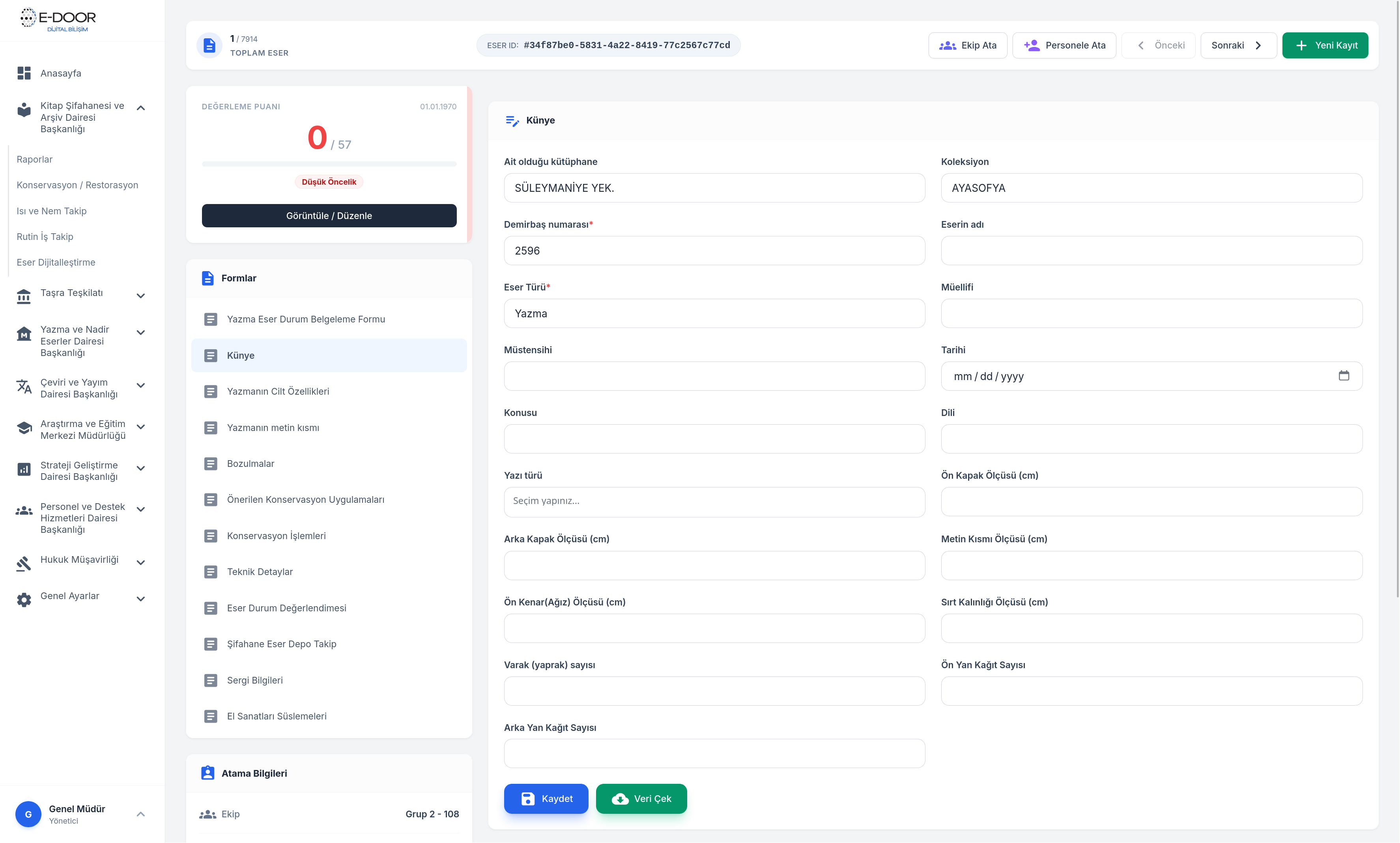Click the Personel ve Destek people icon
The width and height of the screenshot is (1400, 843).
tap(24, 511)
